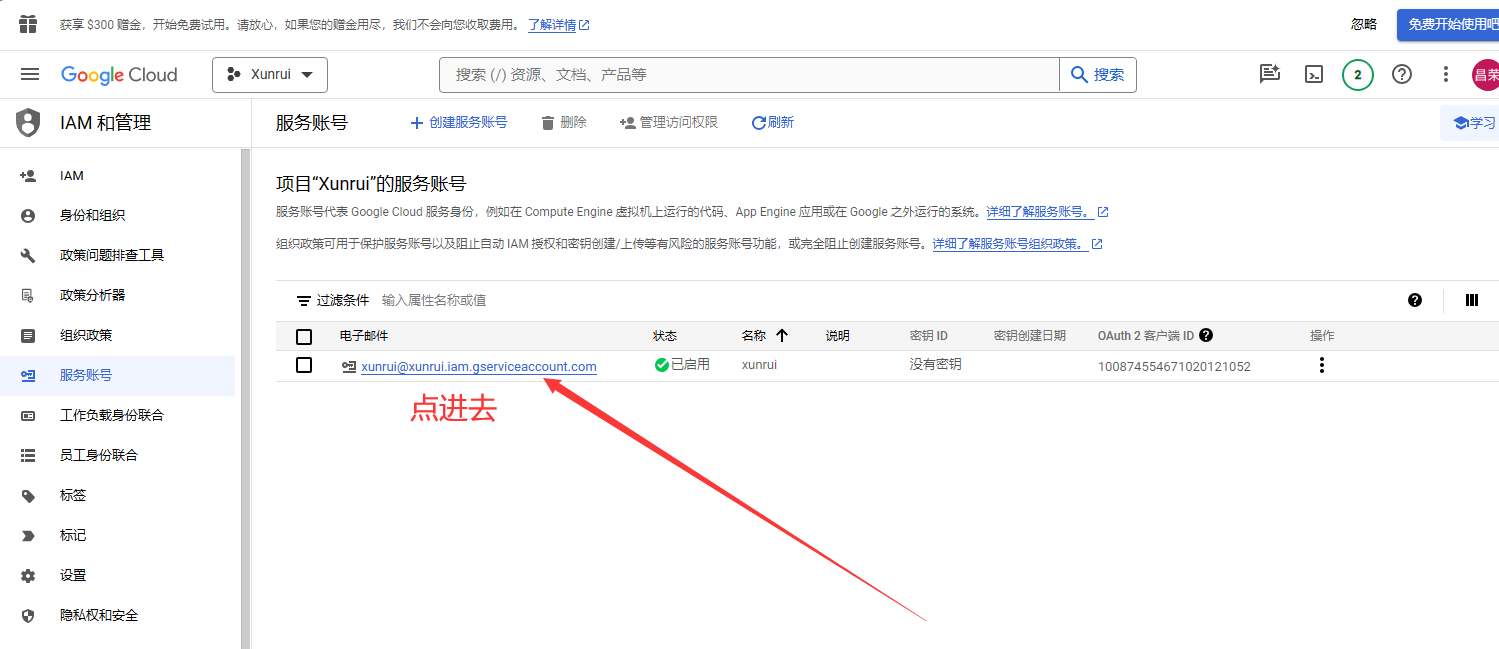
Task: Select 服务账号 in the sidebar
Action: (x=117, y=375)
